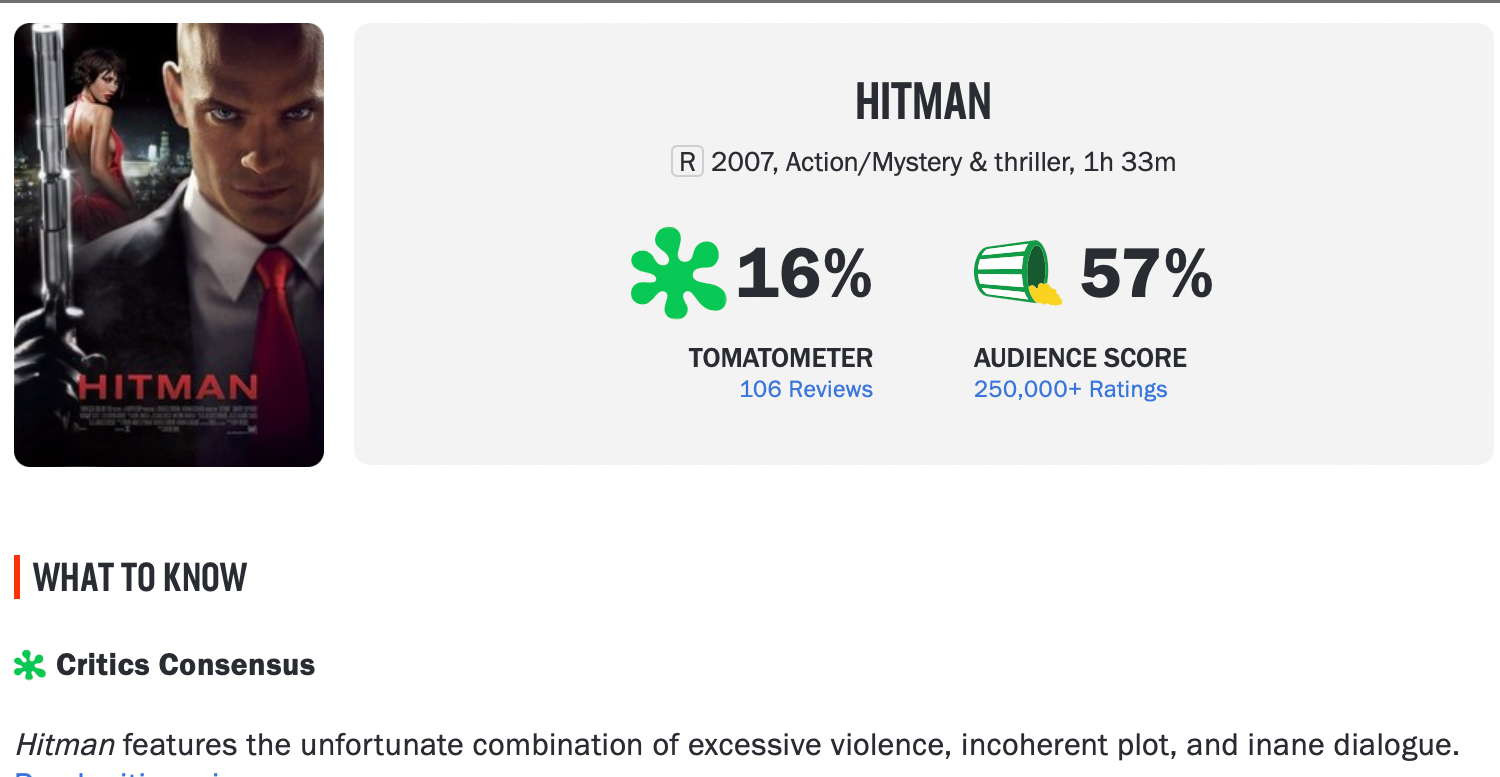Screen dimensions: 1500x777
Task: Open the 106 Reviews link
Action: (x=806, y=389)
